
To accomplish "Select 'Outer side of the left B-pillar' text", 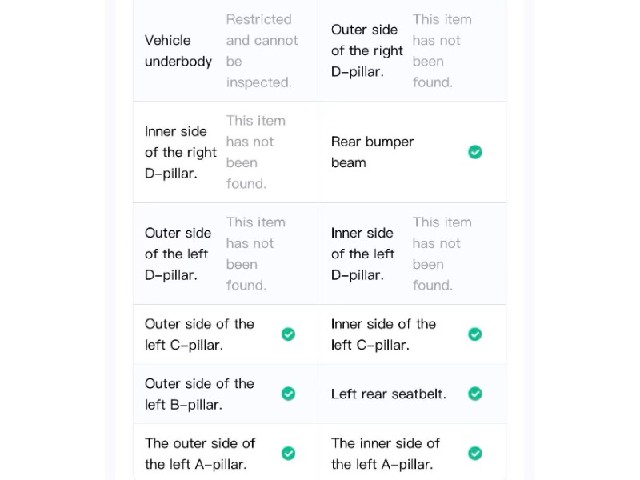I will (200, 394).
